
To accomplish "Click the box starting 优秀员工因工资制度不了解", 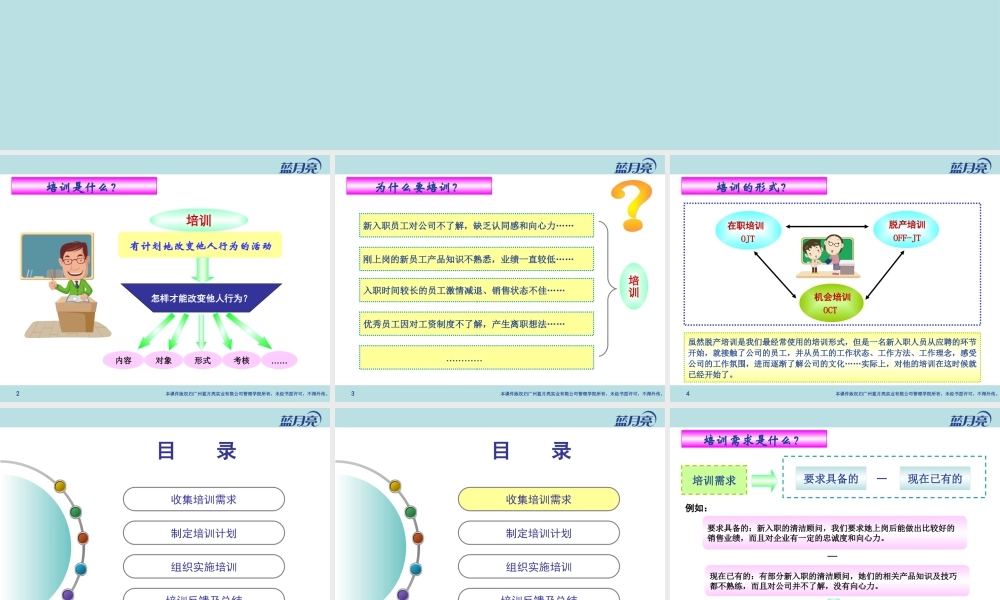I will pyautogui.click(x=476, y=324).
